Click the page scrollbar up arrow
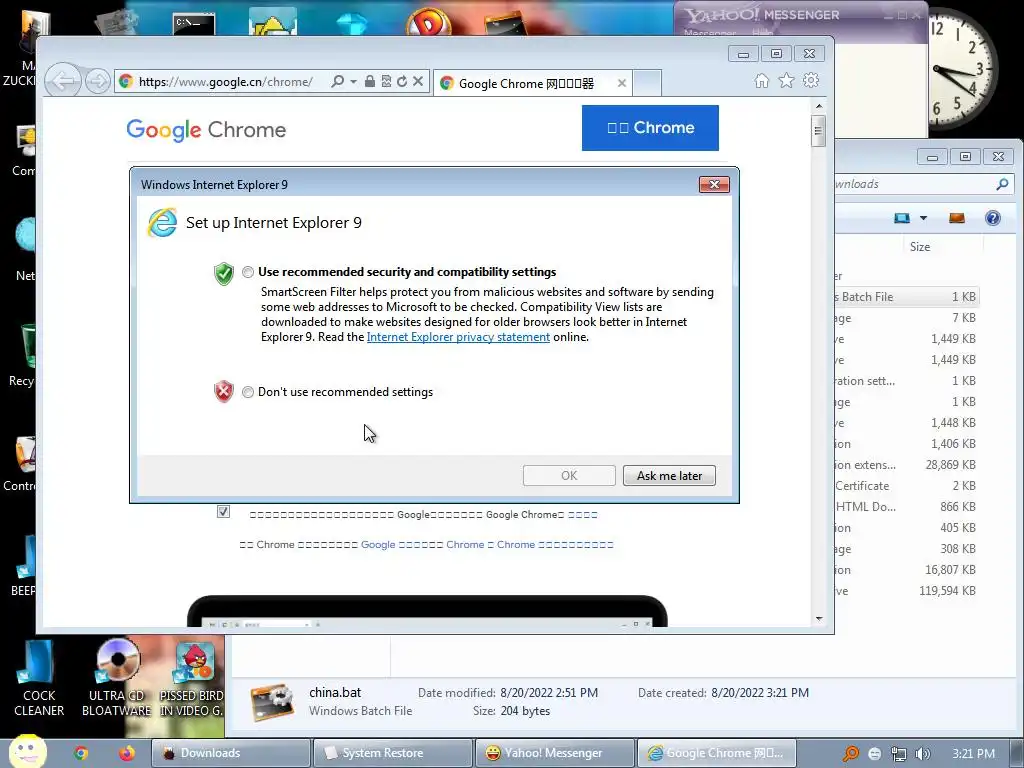The height and width of the screenshot is (768, 1024). coord(819,106)
